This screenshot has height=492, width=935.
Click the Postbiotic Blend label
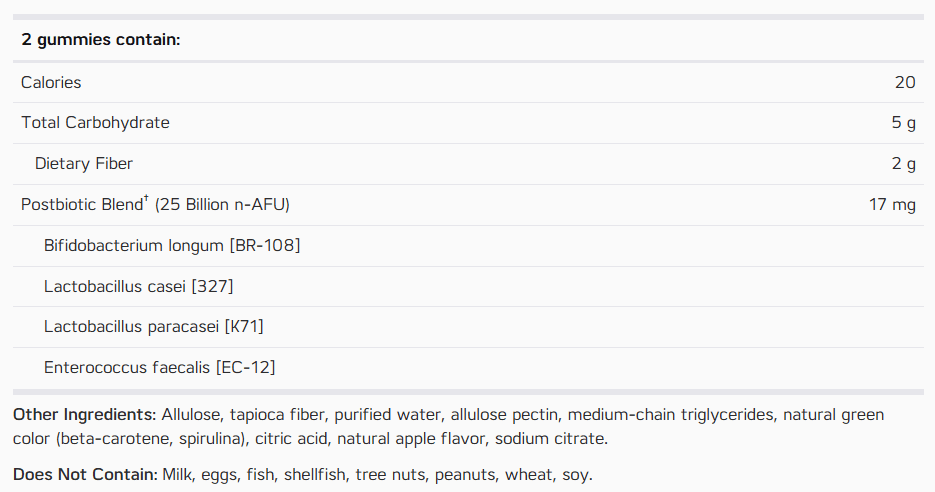pyautogui.click(x=82, y=205)
